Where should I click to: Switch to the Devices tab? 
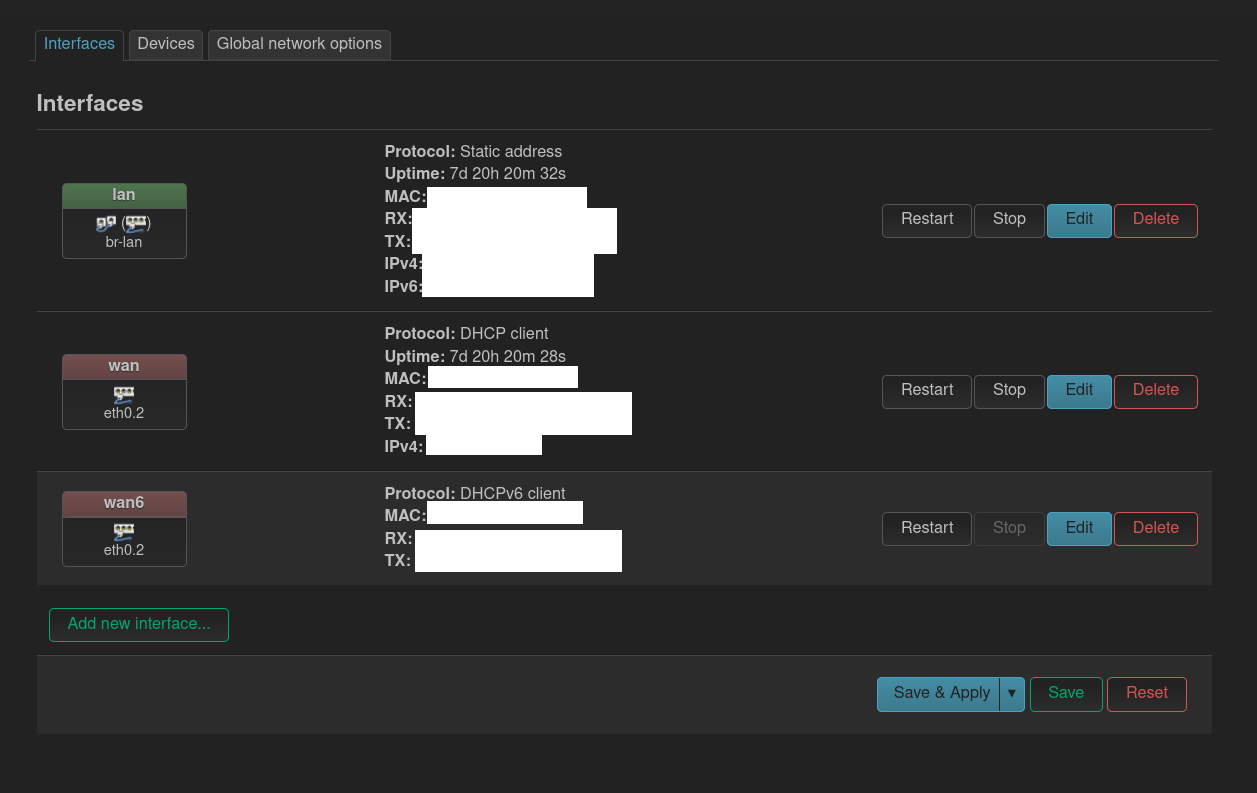point(166,44)
